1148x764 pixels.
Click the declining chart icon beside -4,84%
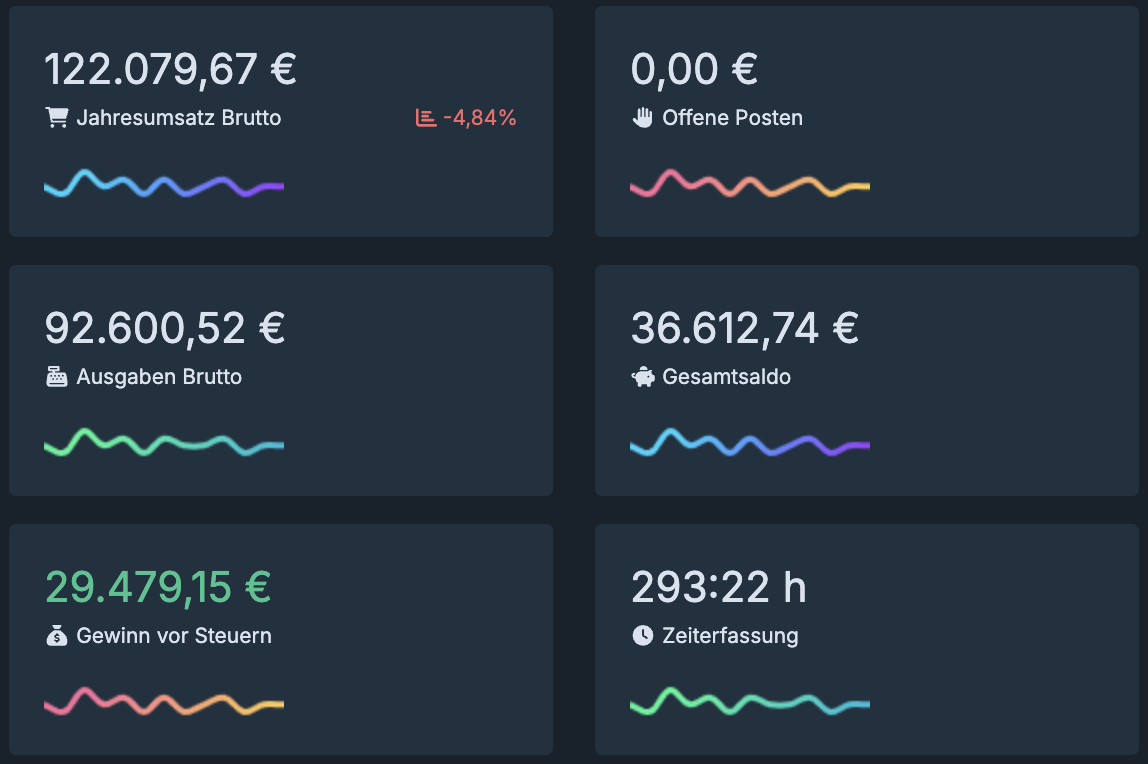coord(427,117)
